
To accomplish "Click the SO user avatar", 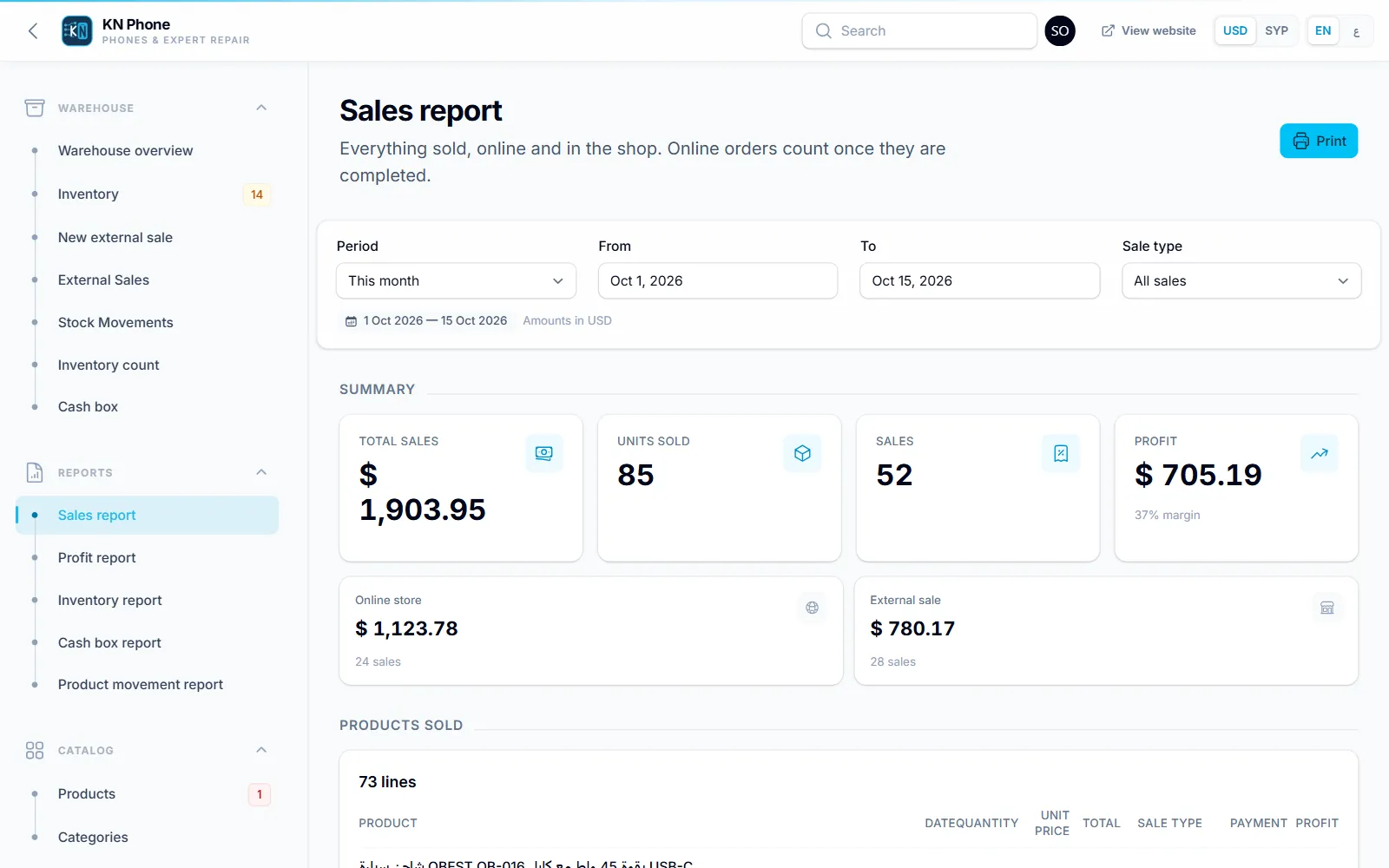I will pyautogui.click(x=1060, y=31).
